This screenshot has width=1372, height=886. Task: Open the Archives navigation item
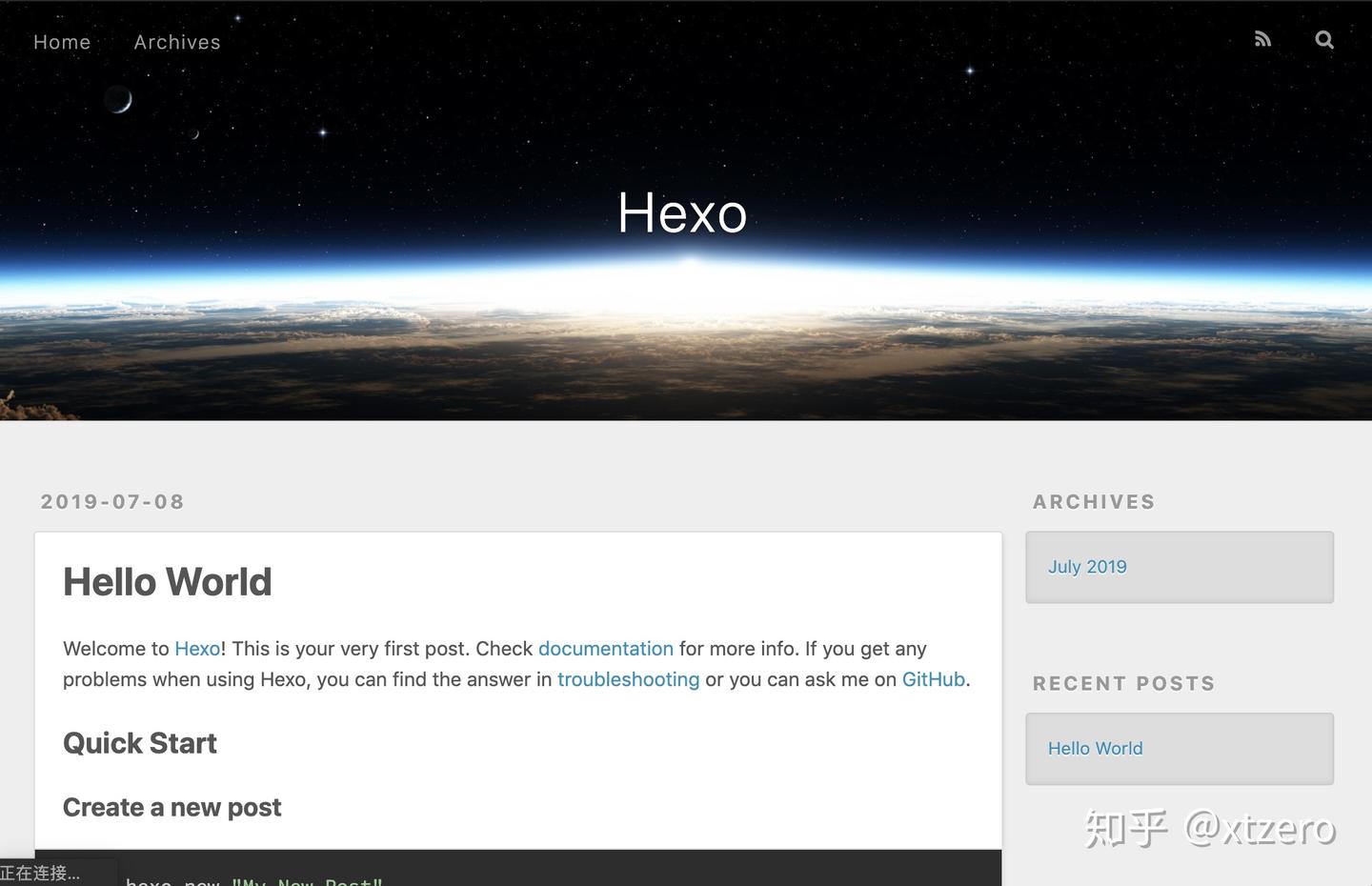click(x=177, y=42)
